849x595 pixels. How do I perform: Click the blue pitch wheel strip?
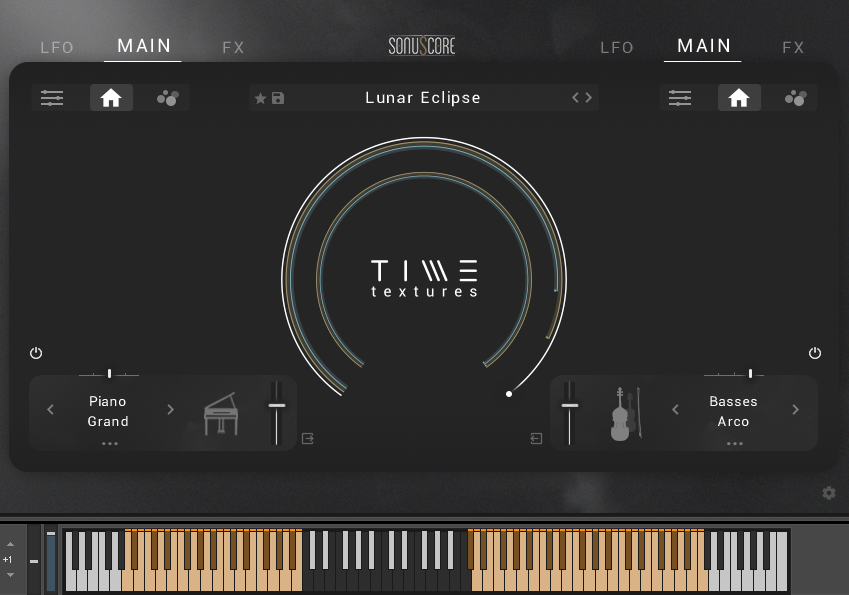(51, 561)
